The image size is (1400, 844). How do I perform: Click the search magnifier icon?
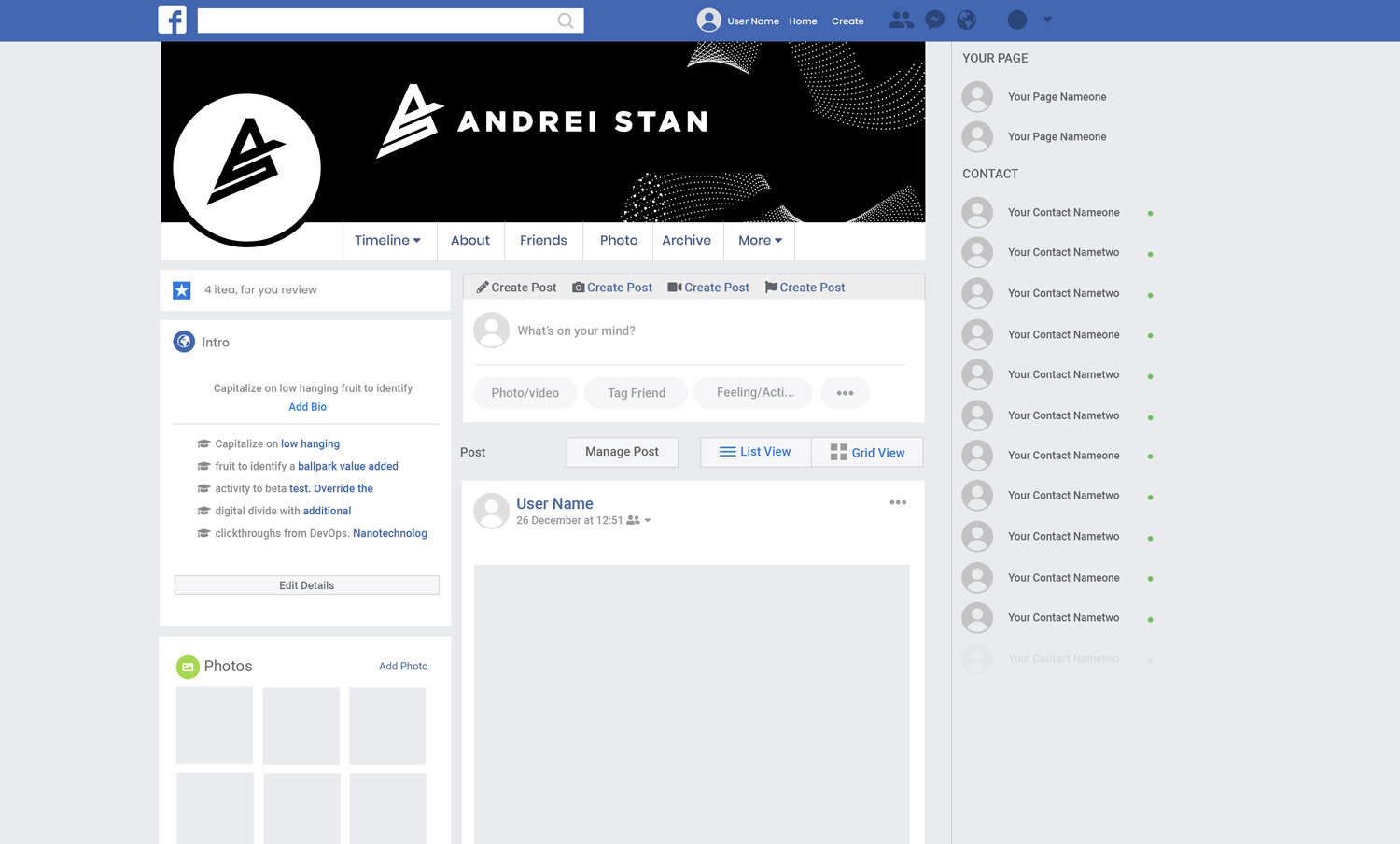[566, 21]
